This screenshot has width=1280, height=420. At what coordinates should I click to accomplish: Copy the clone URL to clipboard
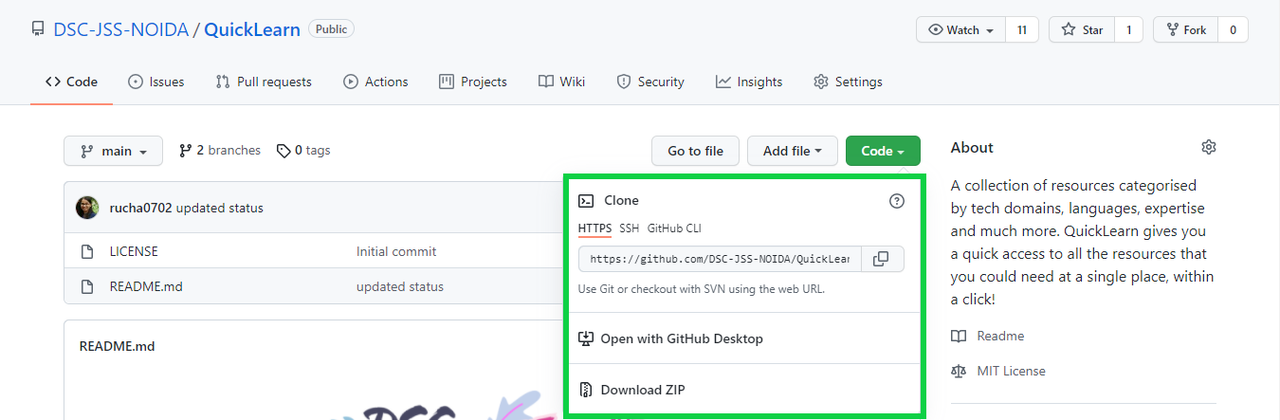(x=881, y=259)
